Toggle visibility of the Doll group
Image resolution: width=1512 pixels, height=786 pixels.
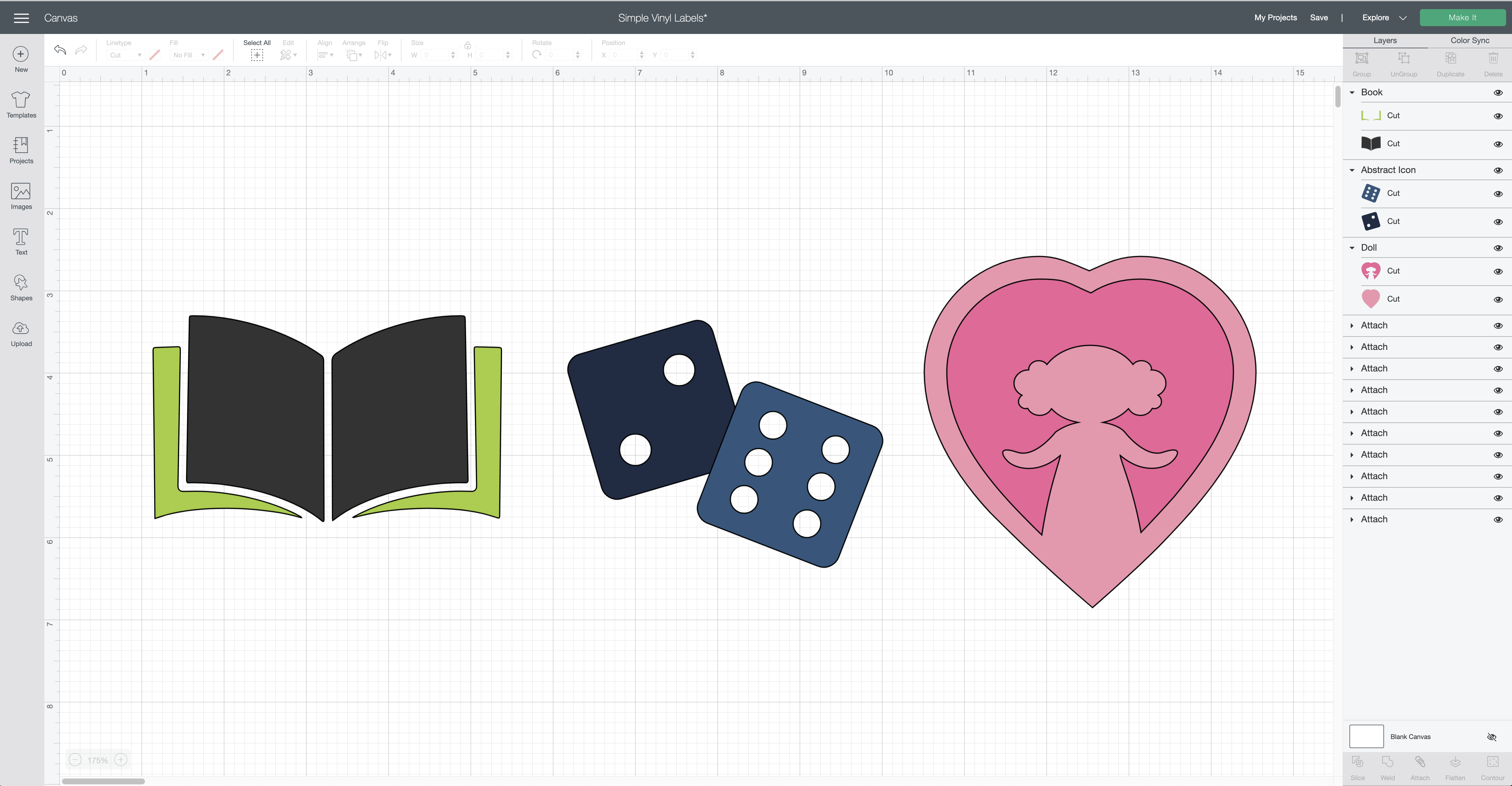(1497, 248)
